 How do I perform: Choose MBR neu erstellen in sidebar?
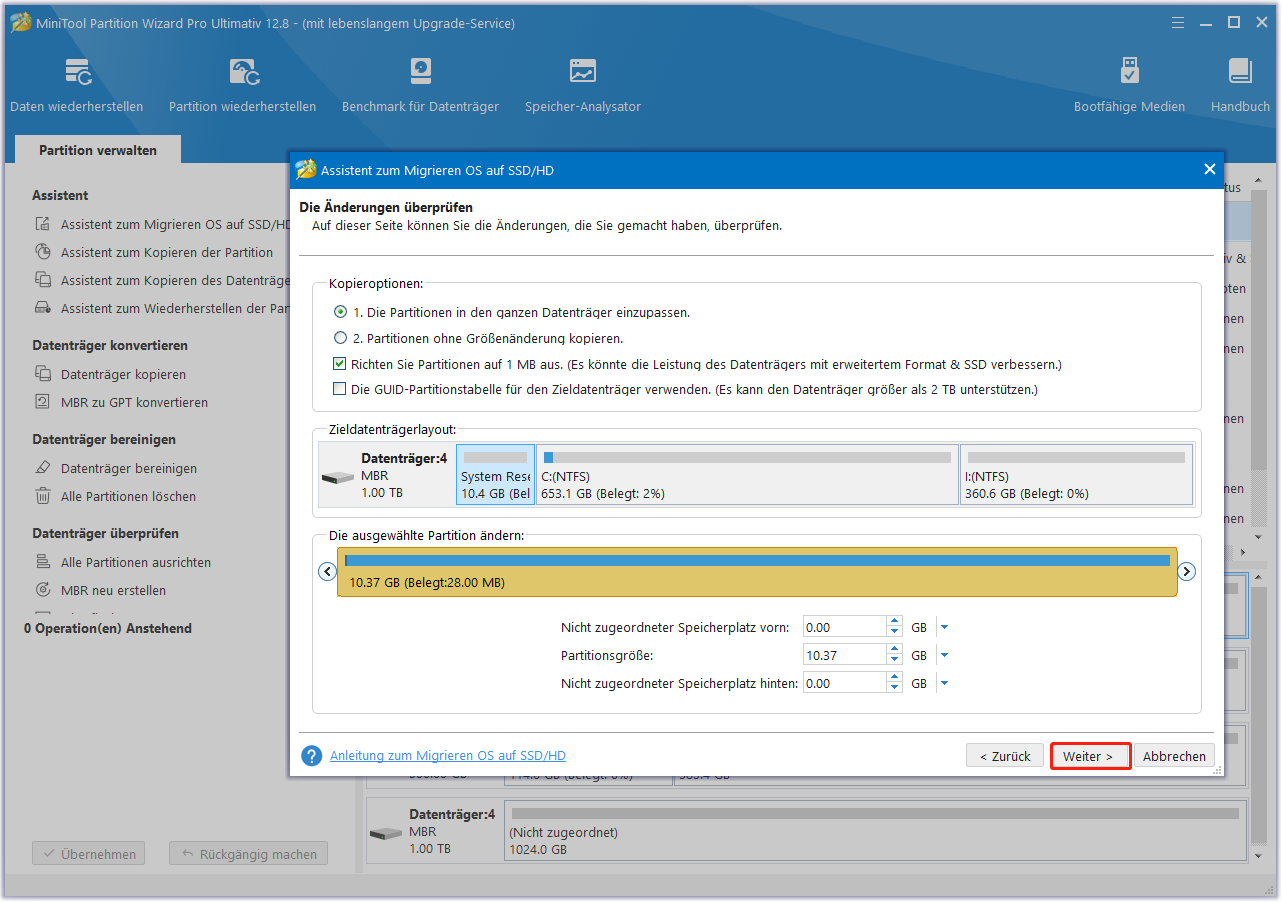(114, 590)
